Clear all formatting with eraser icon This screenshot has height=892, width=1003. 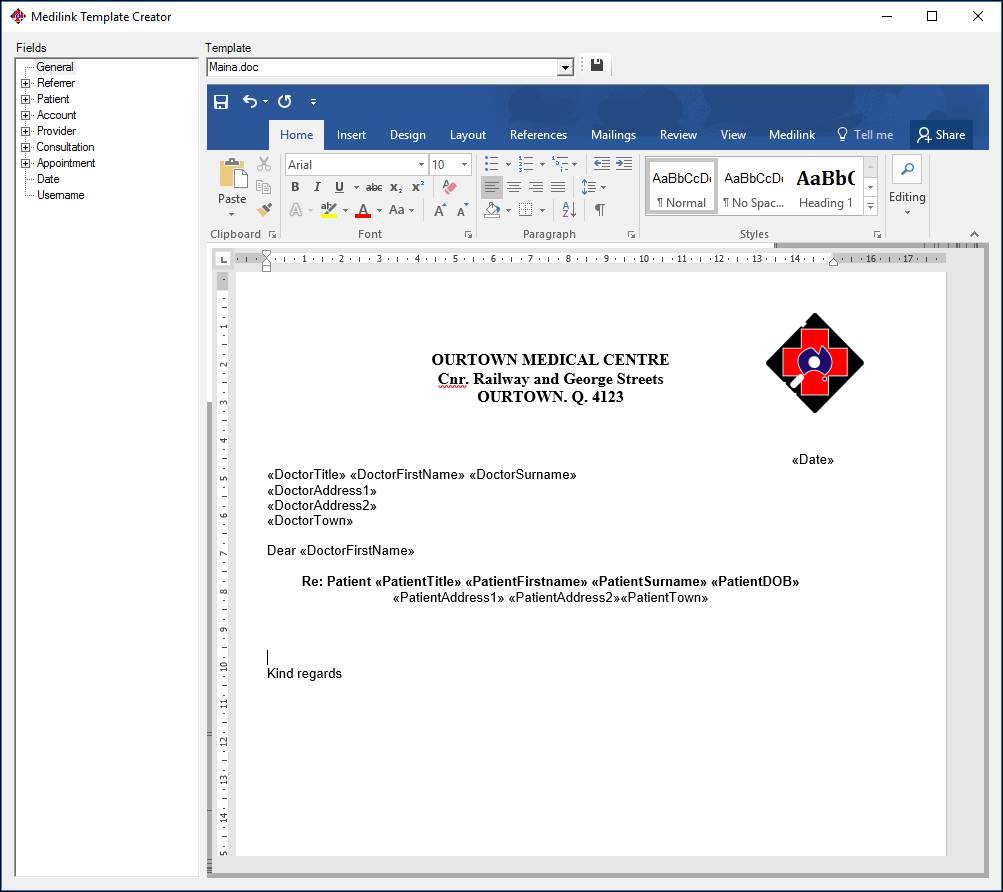point(449,187)
